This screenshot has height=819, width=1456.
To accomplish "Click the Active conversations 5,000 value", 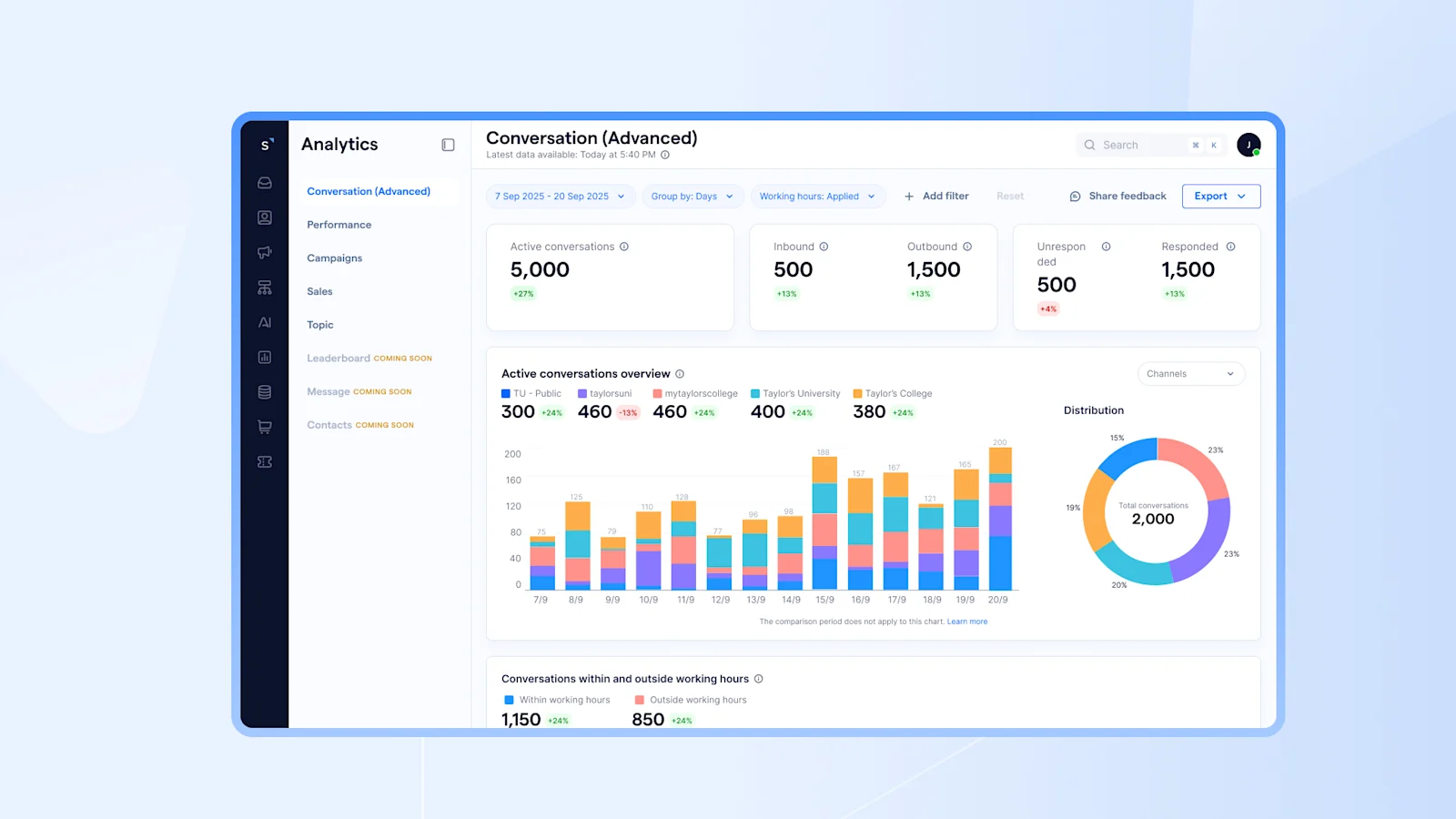I will (x=540, y=270).
